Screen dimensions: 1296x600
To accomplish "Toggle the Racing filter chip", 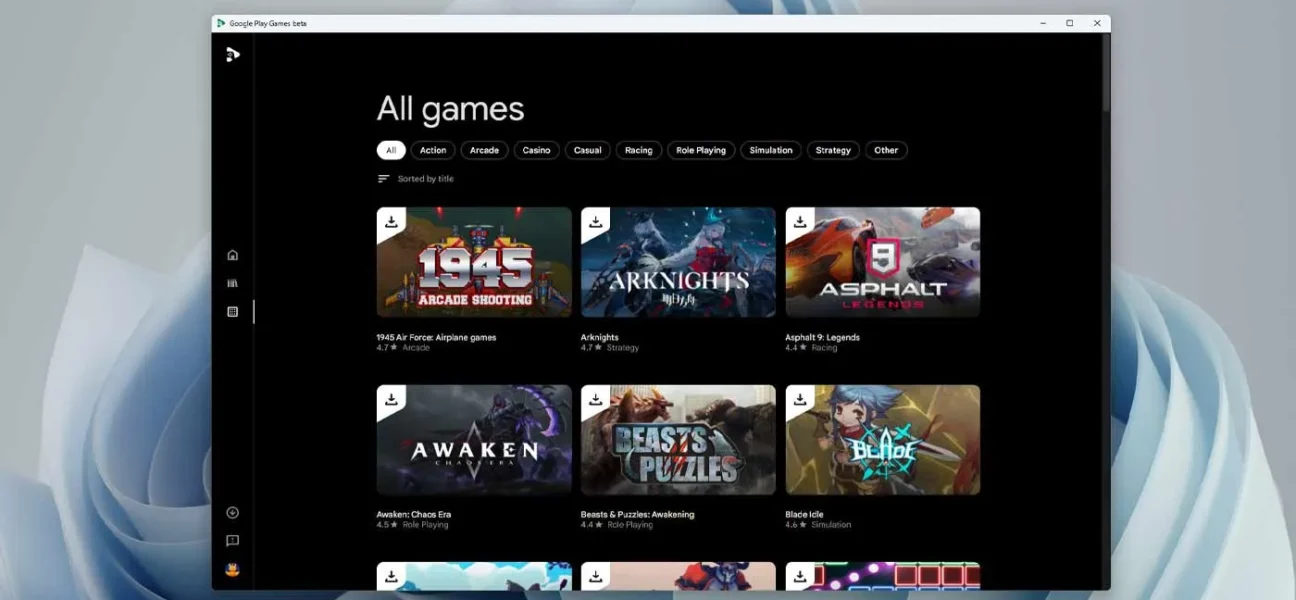I will [x=638, y=150].
